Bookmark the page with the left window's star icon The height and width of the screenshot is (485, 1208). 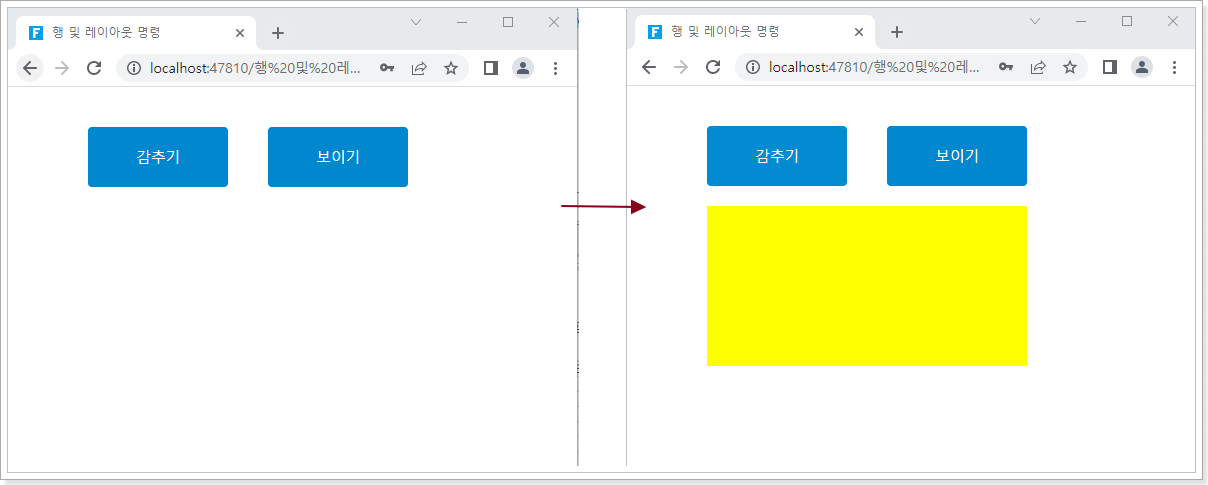click(451, 68)
